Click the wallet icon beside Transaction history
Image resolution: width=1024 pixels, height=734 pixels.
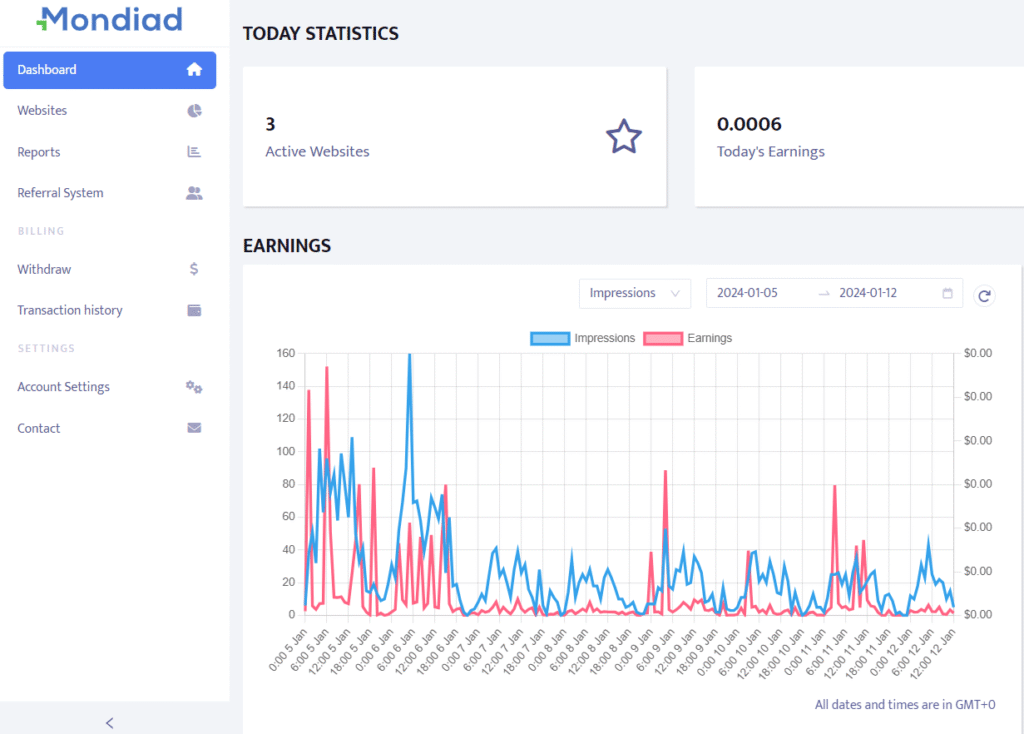click(194, 310)
